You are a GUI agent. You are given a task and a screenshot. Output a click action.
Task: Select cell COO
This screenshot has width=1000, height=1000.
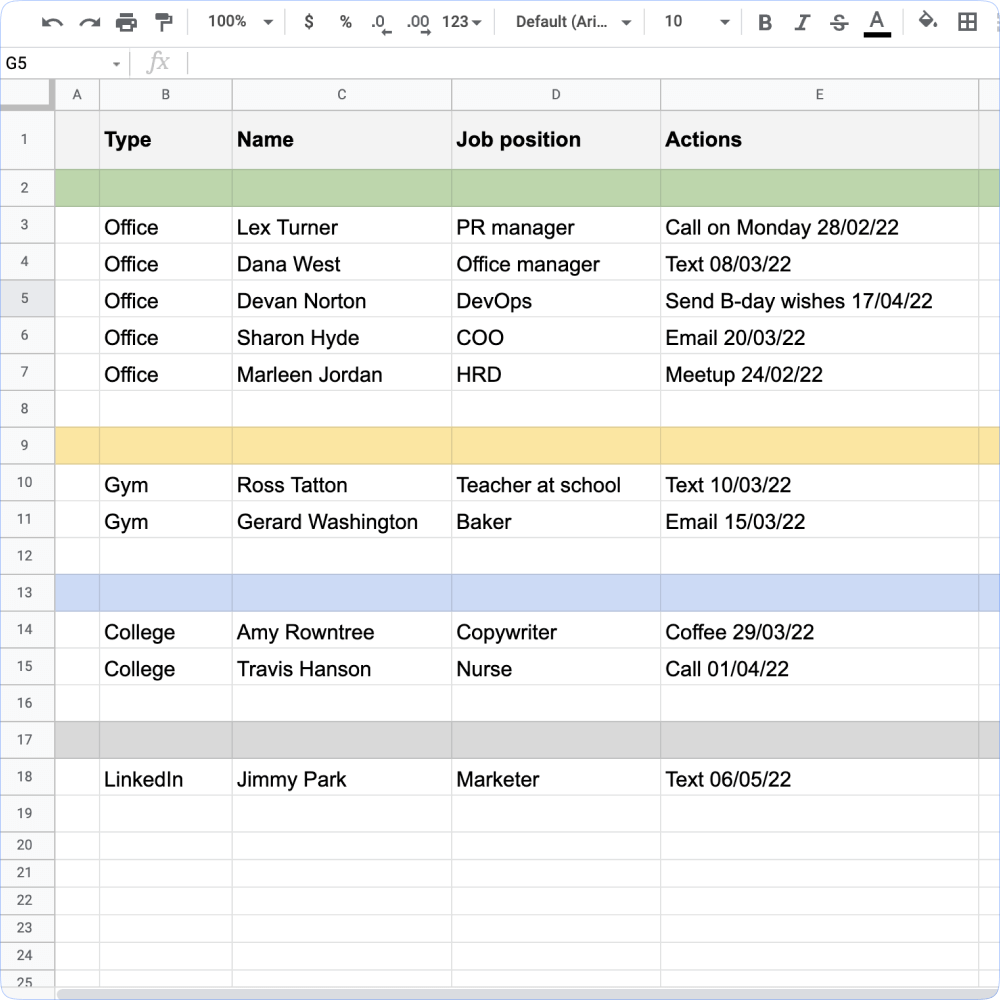coord(556,335)
